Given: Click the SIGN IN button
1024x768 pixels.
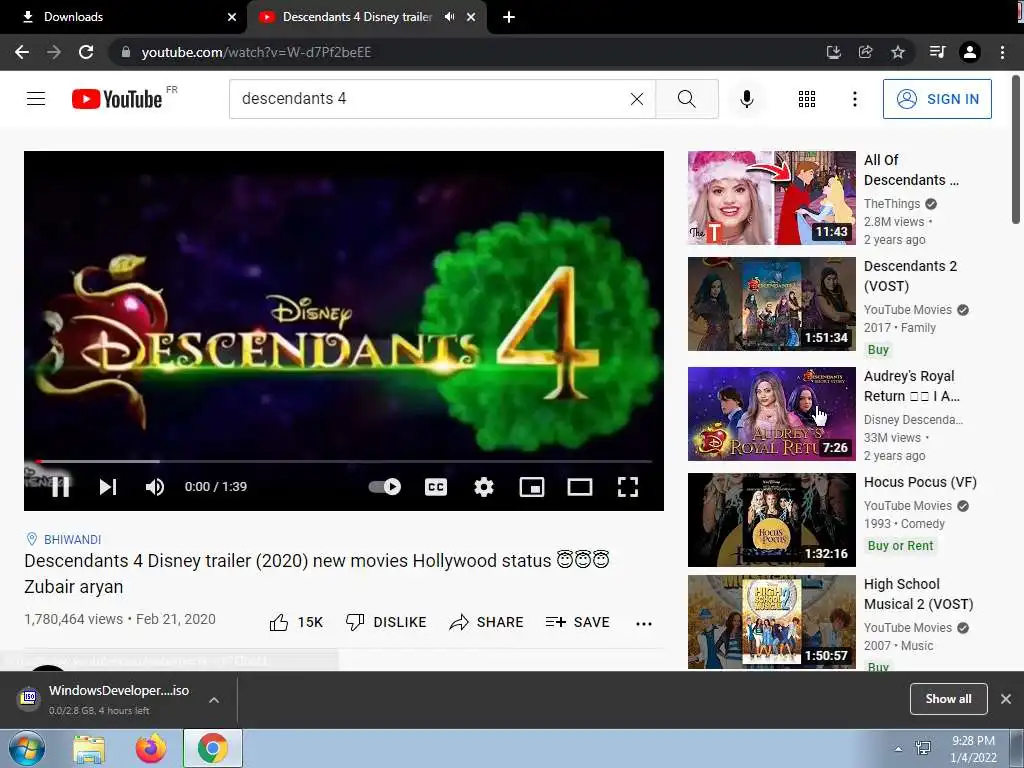Looking at the screenshot, I should (x=937, y=99).
